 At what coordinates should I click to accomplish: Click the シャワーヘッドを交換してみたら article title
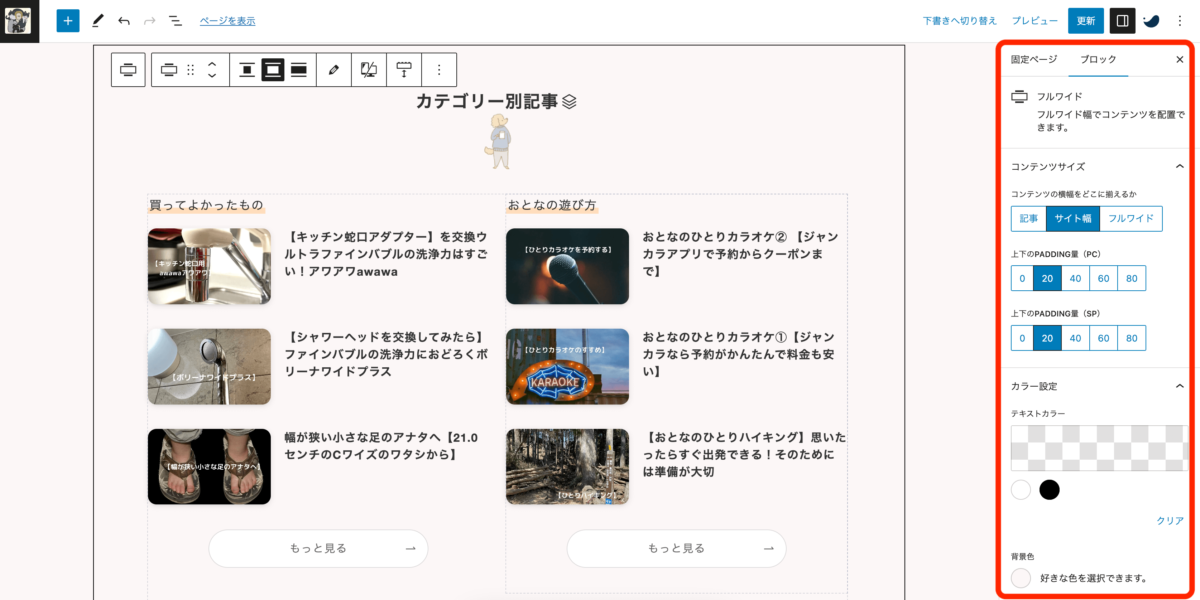coord(385,354)
